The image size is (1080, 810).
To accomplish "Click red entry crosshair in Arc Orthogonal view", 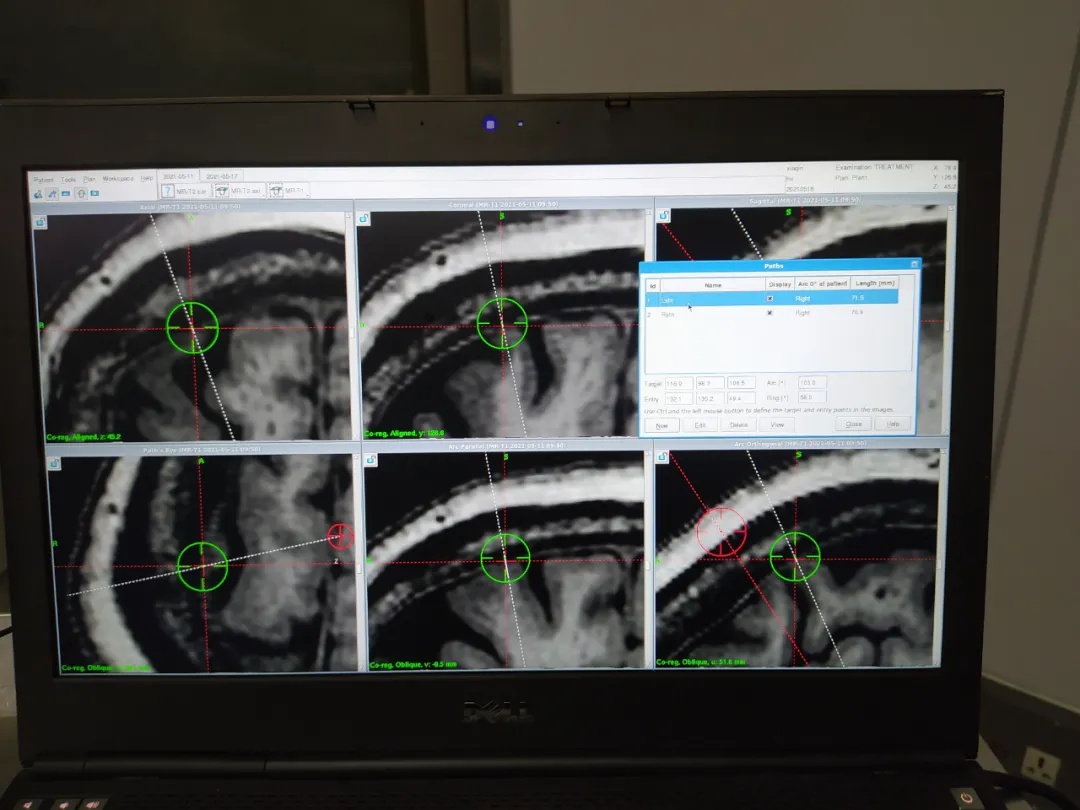I will click(x=720, y=532).
